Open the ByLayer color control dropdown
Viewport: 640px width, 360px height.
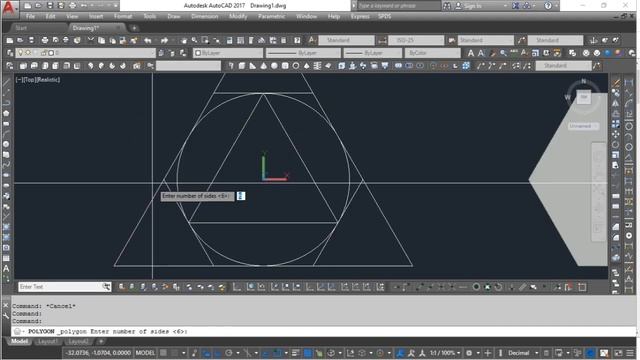[x=228, y=53]
